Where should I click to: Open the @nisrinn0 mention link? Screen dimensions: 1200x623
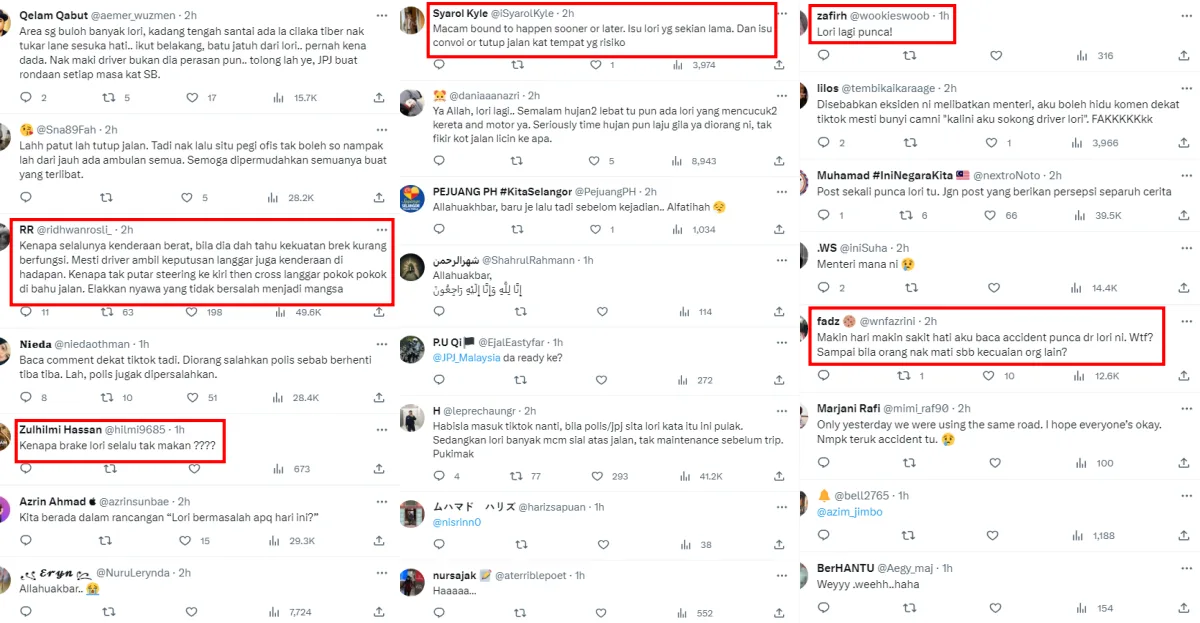tap(457, 521)
